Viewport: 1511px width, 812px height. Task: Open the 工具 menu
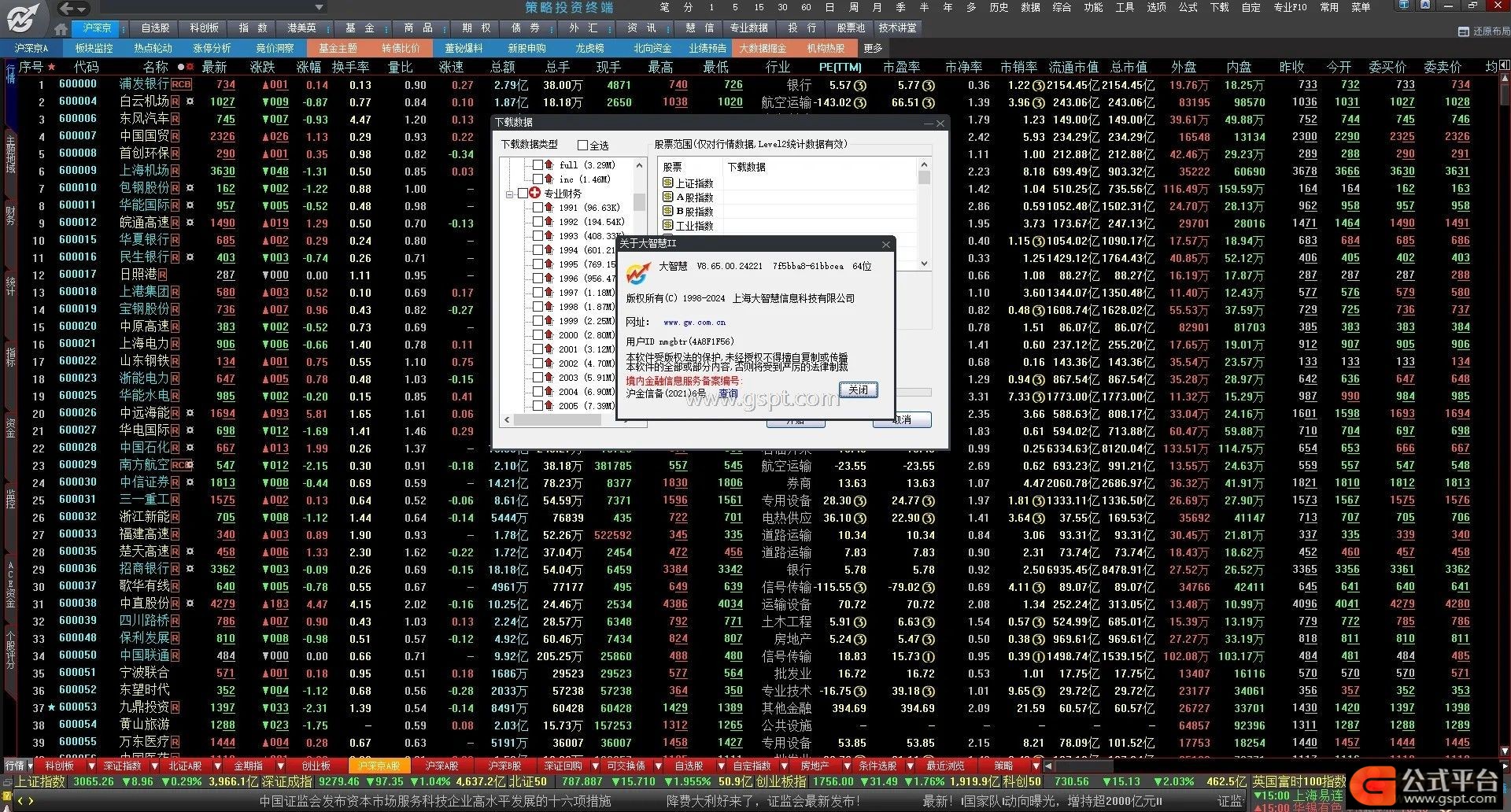pos(1125,7)
